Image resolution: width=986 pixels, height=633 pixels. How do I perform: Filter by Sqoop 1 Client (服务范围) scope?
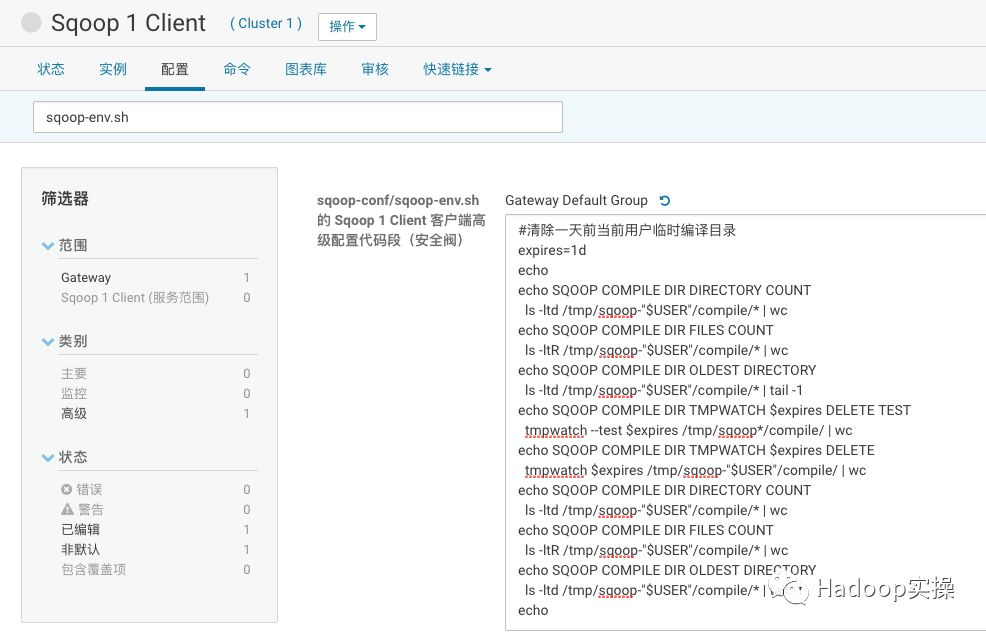[x=135, y=297]
